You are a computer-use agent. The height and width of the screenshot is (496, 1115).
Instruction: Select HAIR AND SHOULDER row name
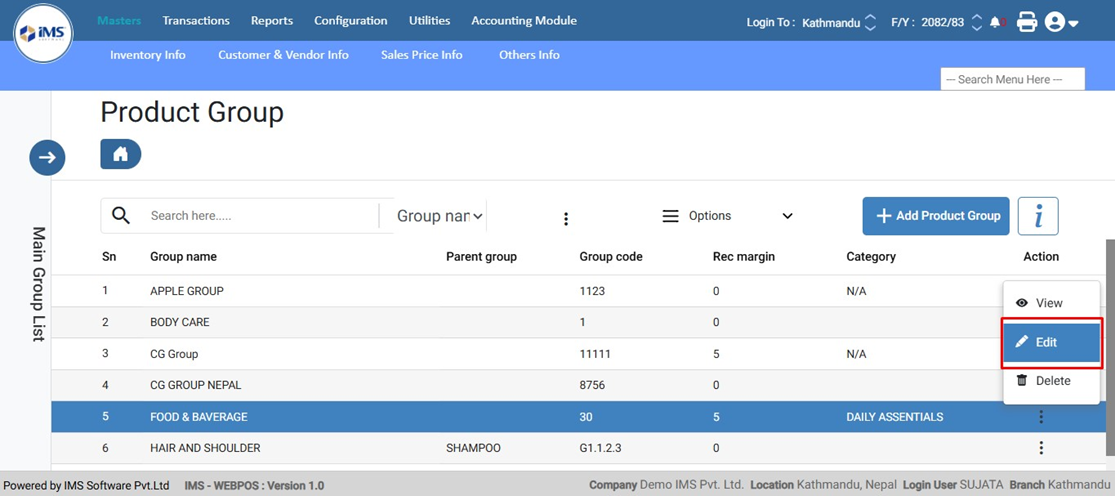pos(206,448)
